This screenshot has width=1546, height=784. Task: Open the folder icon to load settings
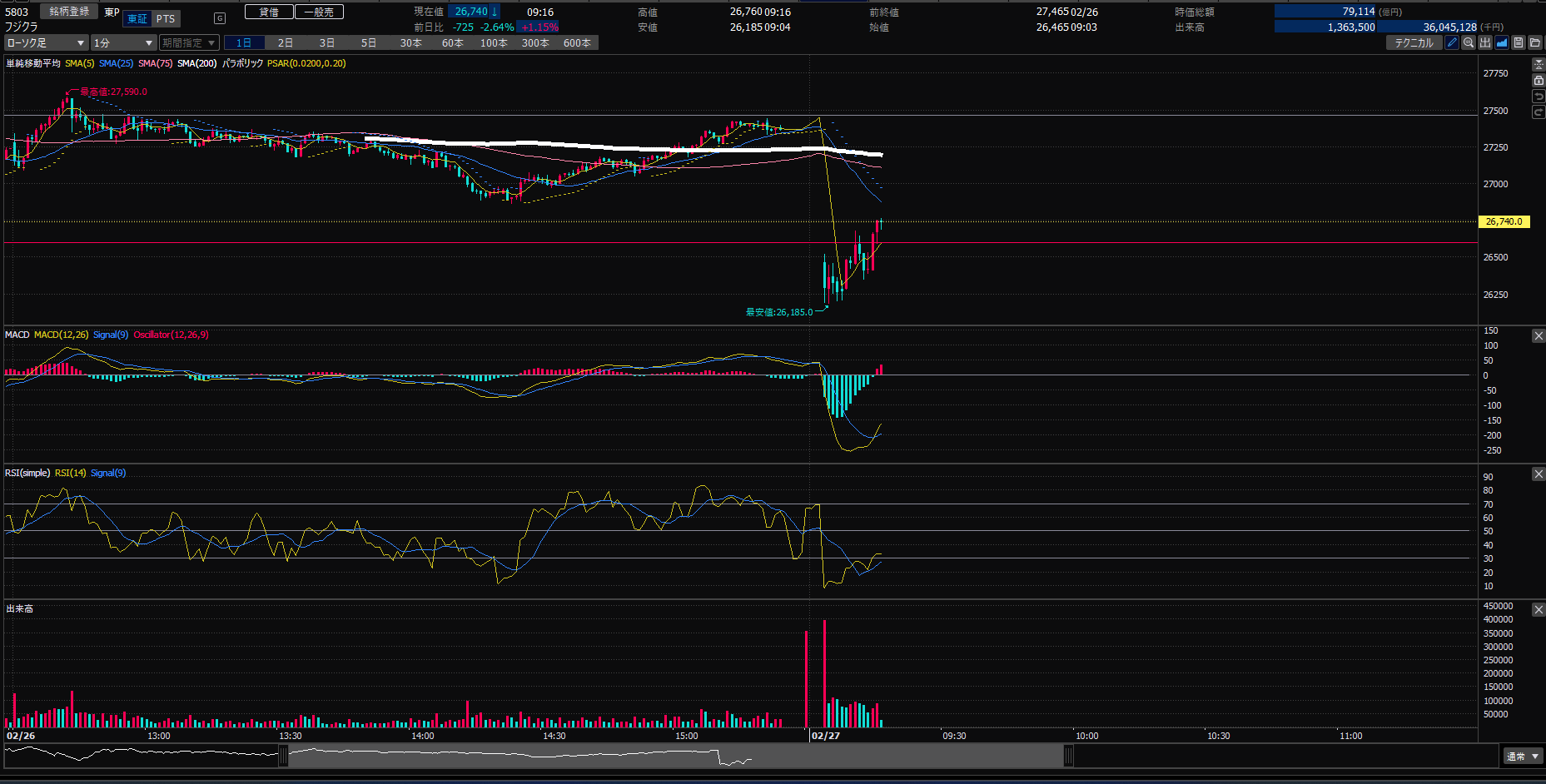(1535, 42)
